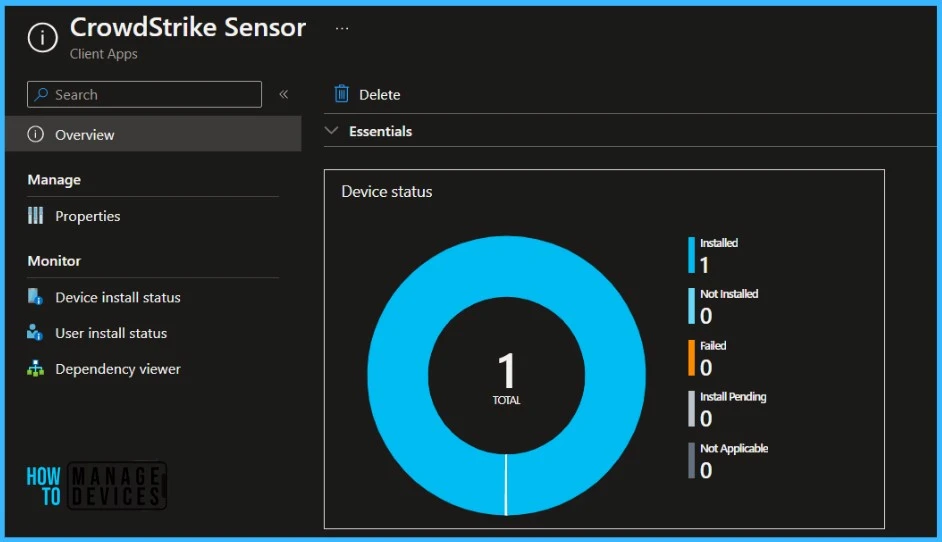The width and height of the screenshot is (942, 542).
Task: Click the 1 TOTAL center of chart
Action: pyautogui.click(x=506, y=377)
